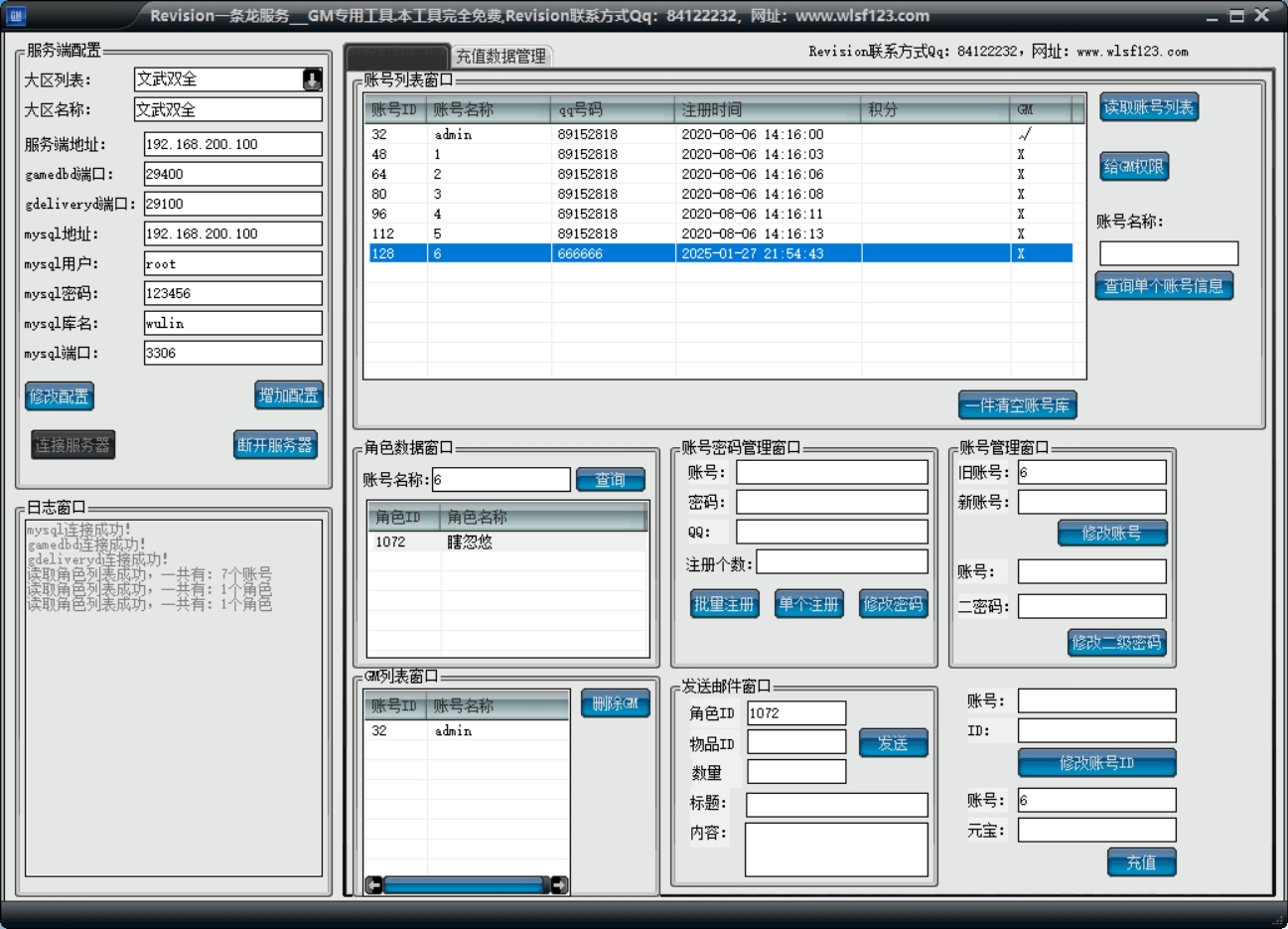Image resolution: width=1288 pixels, height=929 pixels.
Task: Click the 充值 button
Action: (1142, 862)
